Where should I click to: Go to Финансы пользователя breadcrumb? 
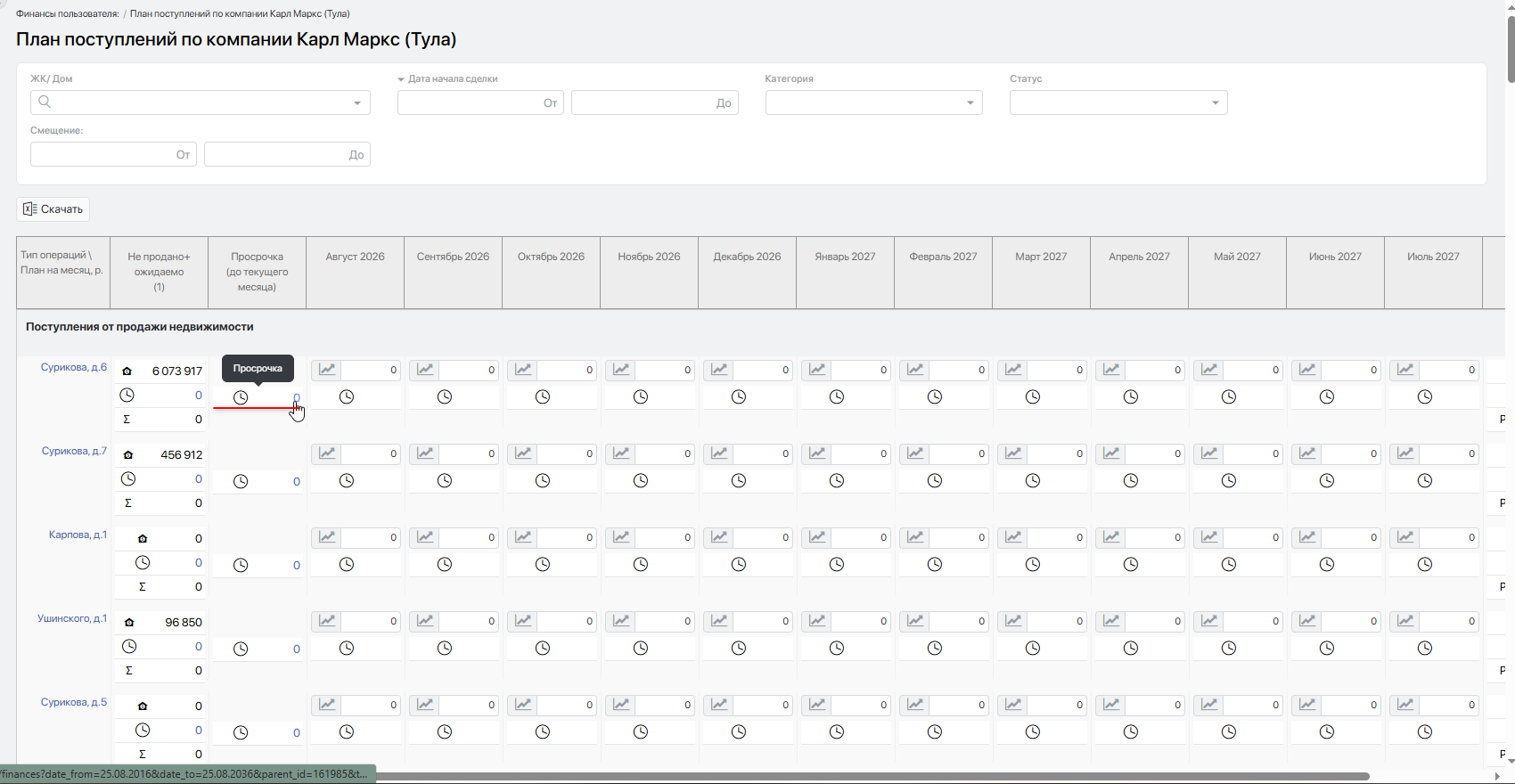pos(68,13)
